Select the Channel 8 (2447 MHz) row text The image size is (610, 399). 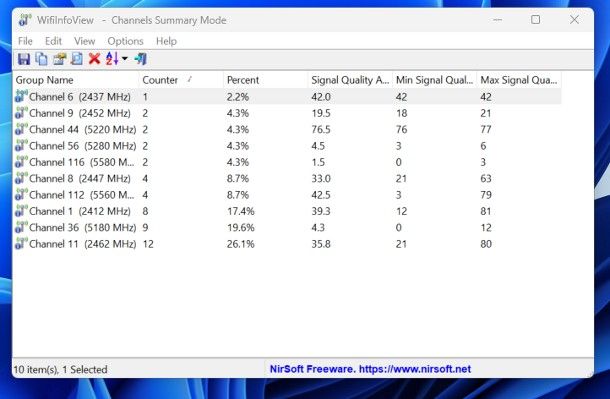80,178
